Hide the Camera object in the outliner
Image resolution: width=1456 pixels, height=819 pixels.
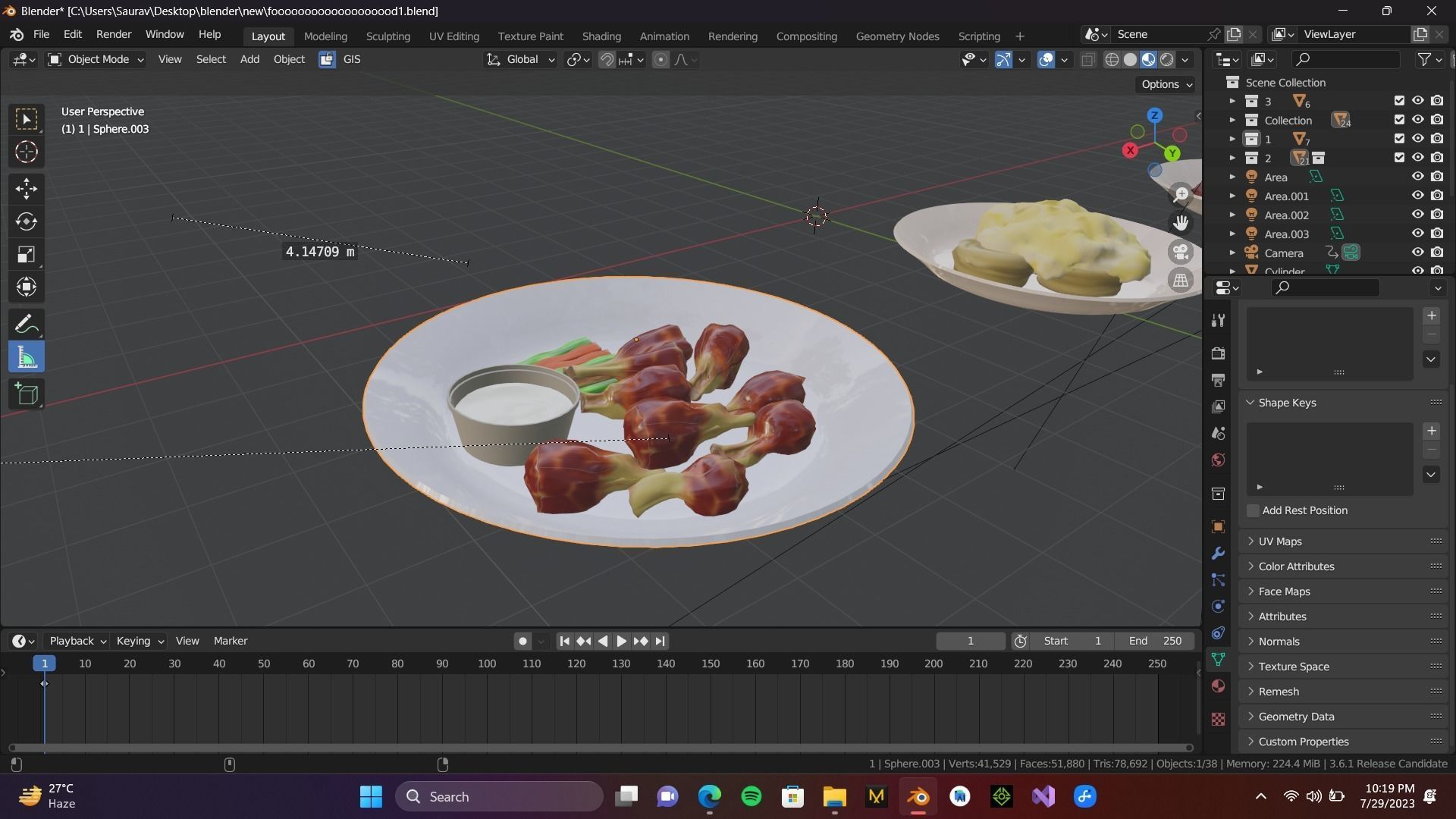[1417, 253]
